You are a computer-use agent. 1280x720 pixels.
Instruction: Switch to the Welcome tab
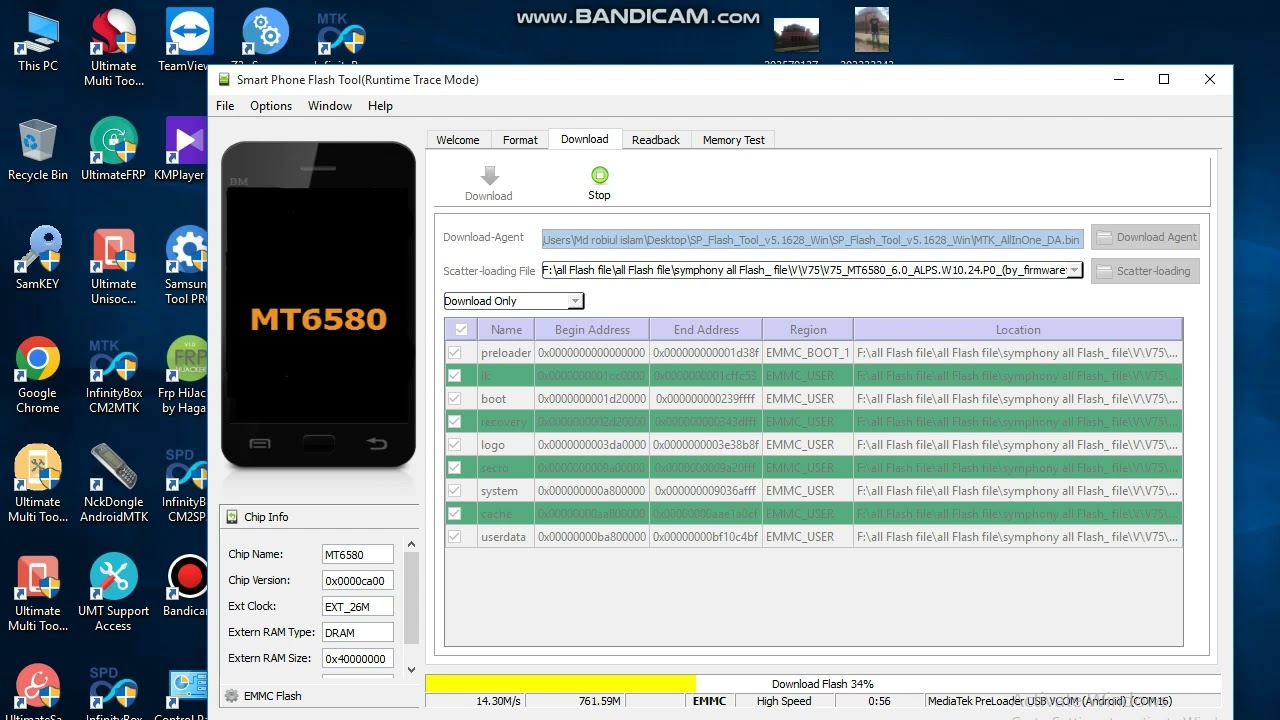point(458,140)
